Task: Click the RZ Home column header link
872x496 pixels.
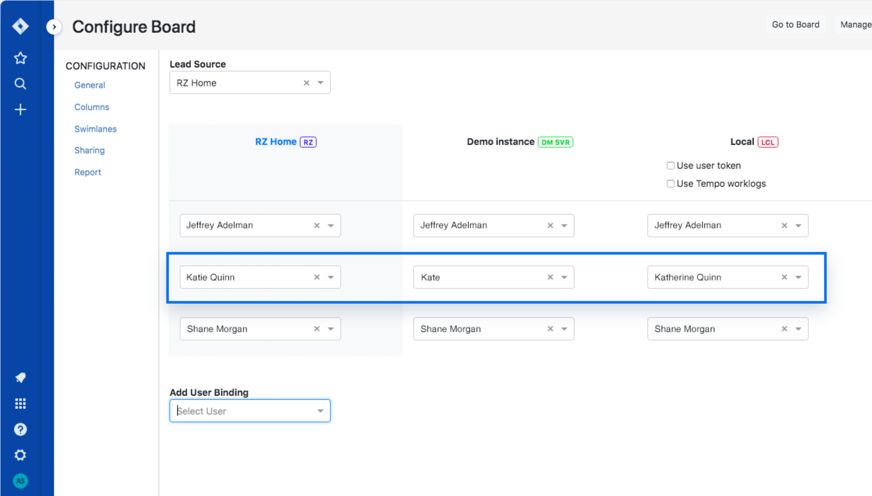Action: click(x=276, y=142)
